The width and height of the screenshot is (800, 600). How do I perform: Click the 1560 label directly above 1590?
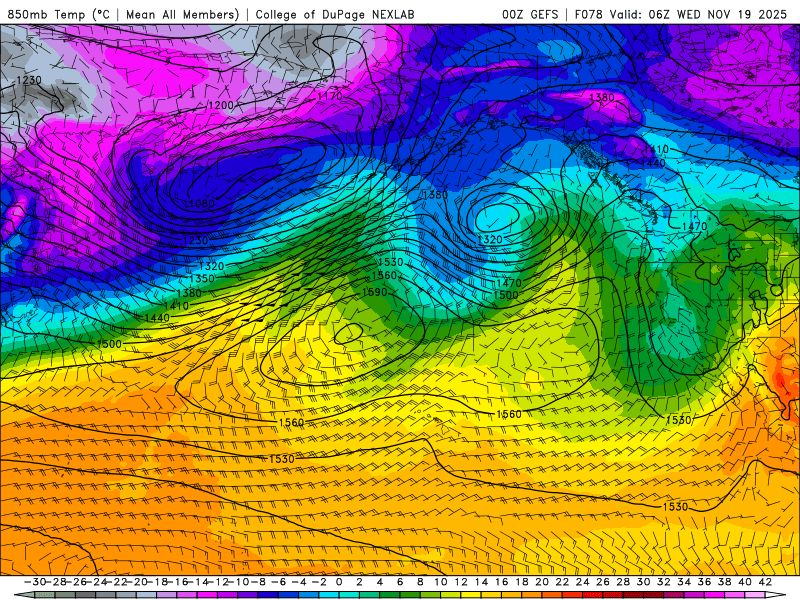click(384, 276)
